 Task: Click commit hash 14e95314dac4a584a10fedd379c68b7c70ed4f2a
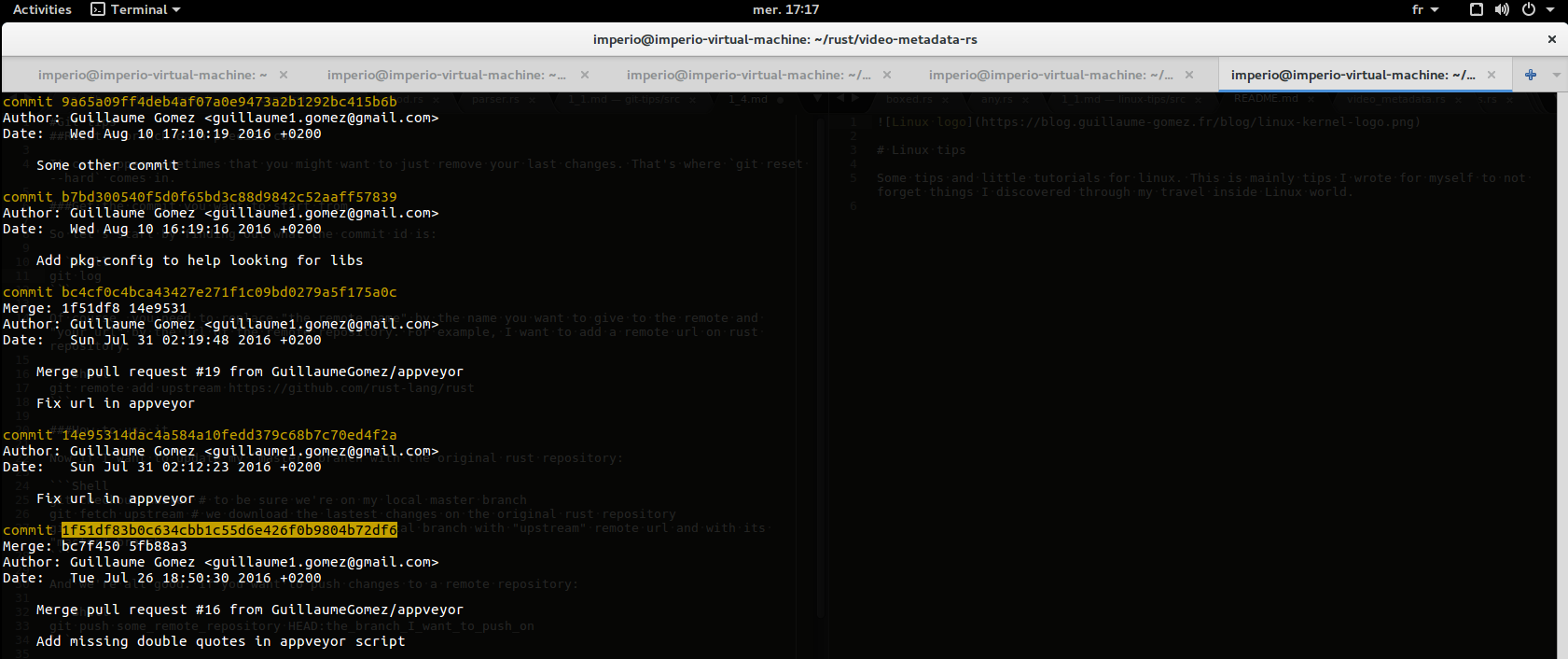229,435
